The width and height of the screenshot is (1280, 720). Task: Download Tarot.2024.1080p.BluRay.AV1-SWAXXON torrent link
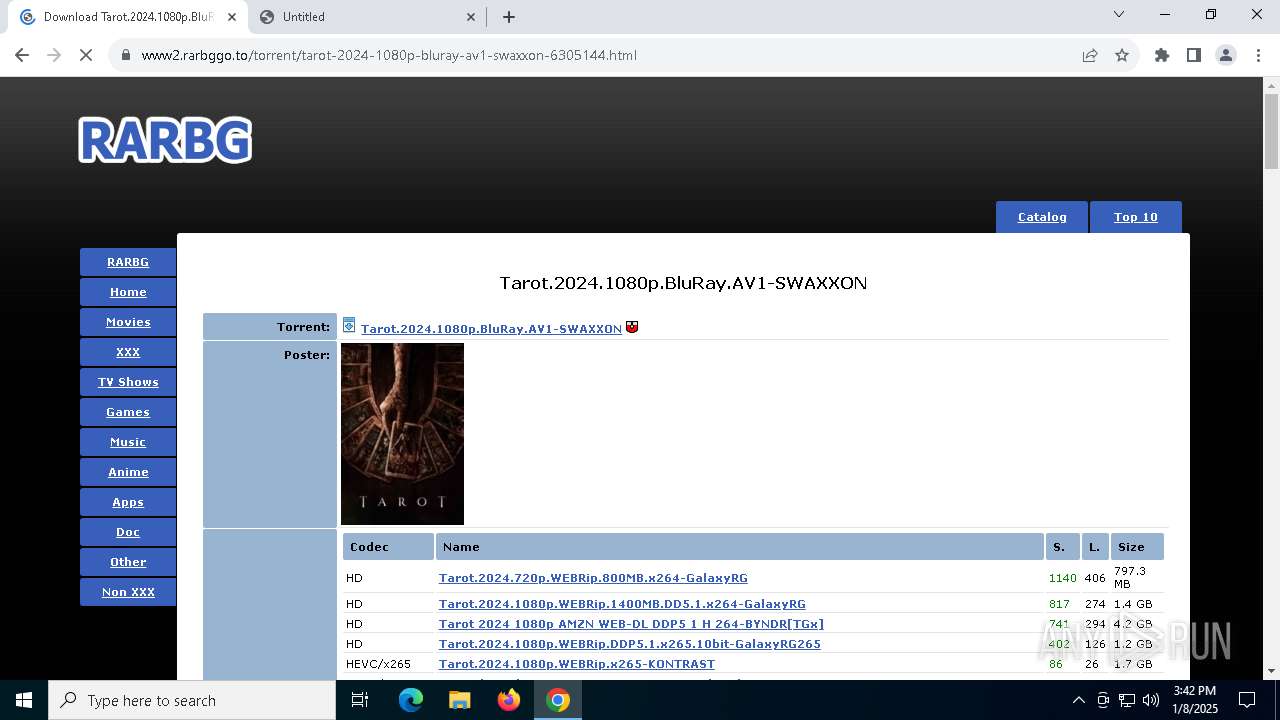(491, 328)
